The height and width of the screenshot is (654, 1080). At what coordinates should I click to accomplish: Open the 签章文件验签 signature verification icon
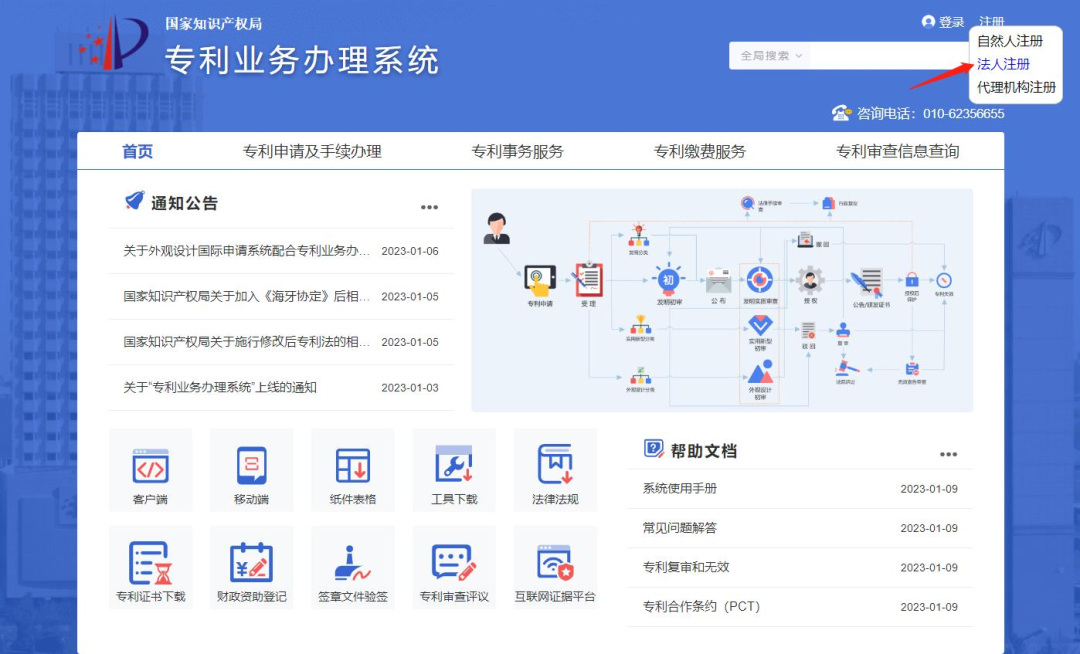point(353,568)
